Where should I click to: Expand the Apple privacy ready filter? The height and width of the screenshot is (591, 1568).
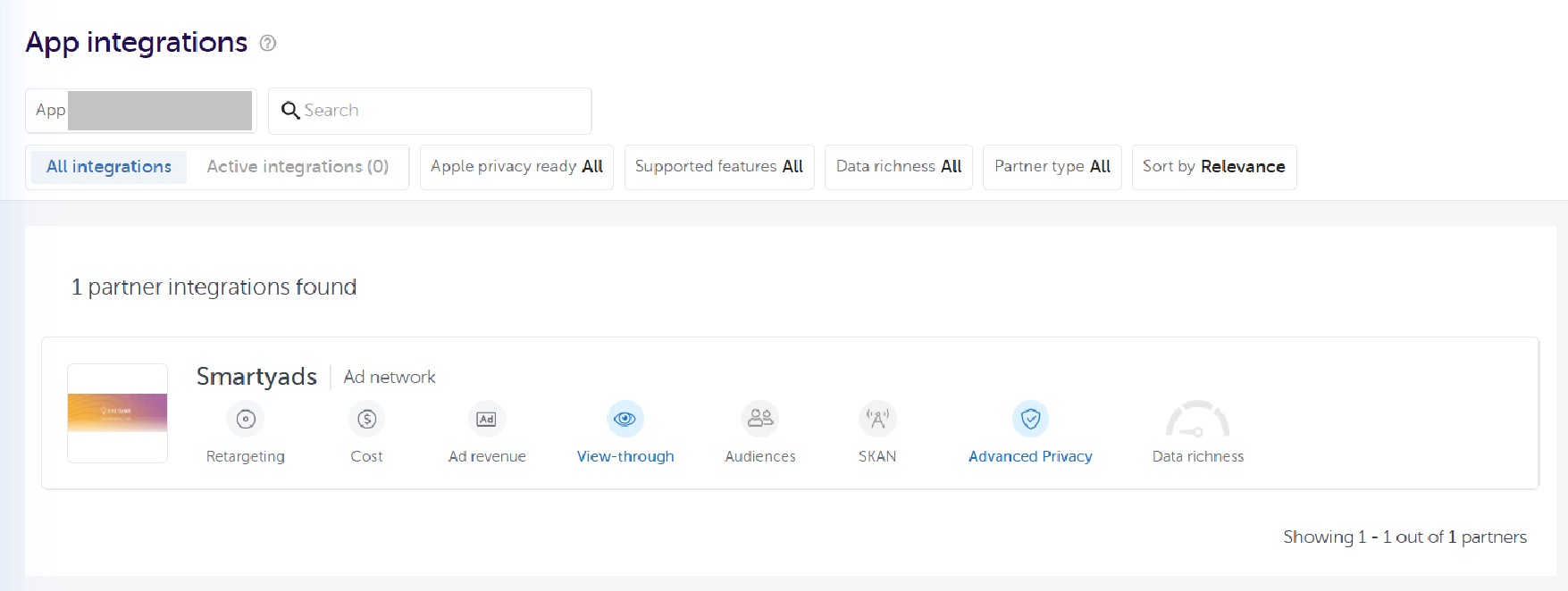(x=516, y=167)
